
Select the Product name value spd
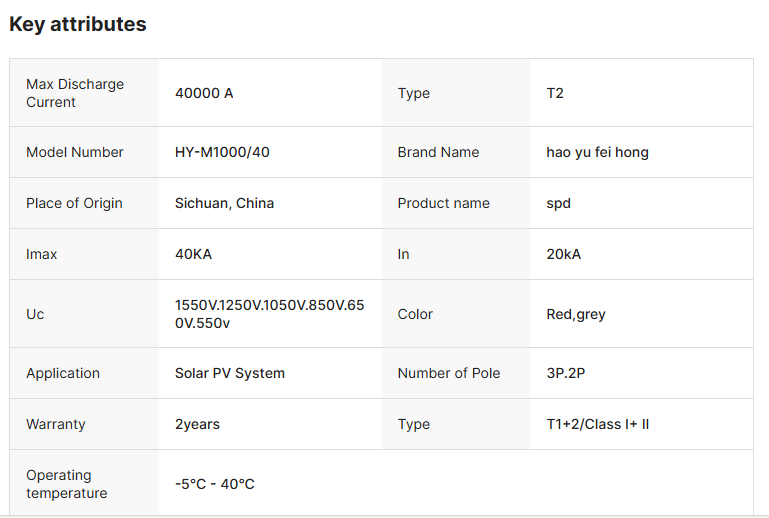[559, 203]
